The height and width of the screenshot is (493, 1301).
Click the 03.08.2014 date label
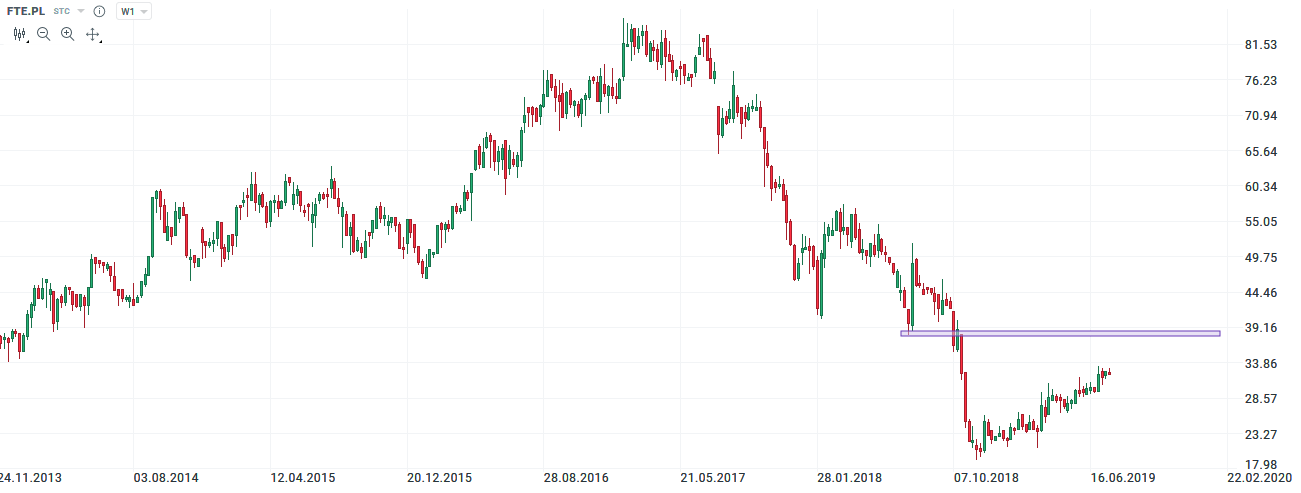167,479
